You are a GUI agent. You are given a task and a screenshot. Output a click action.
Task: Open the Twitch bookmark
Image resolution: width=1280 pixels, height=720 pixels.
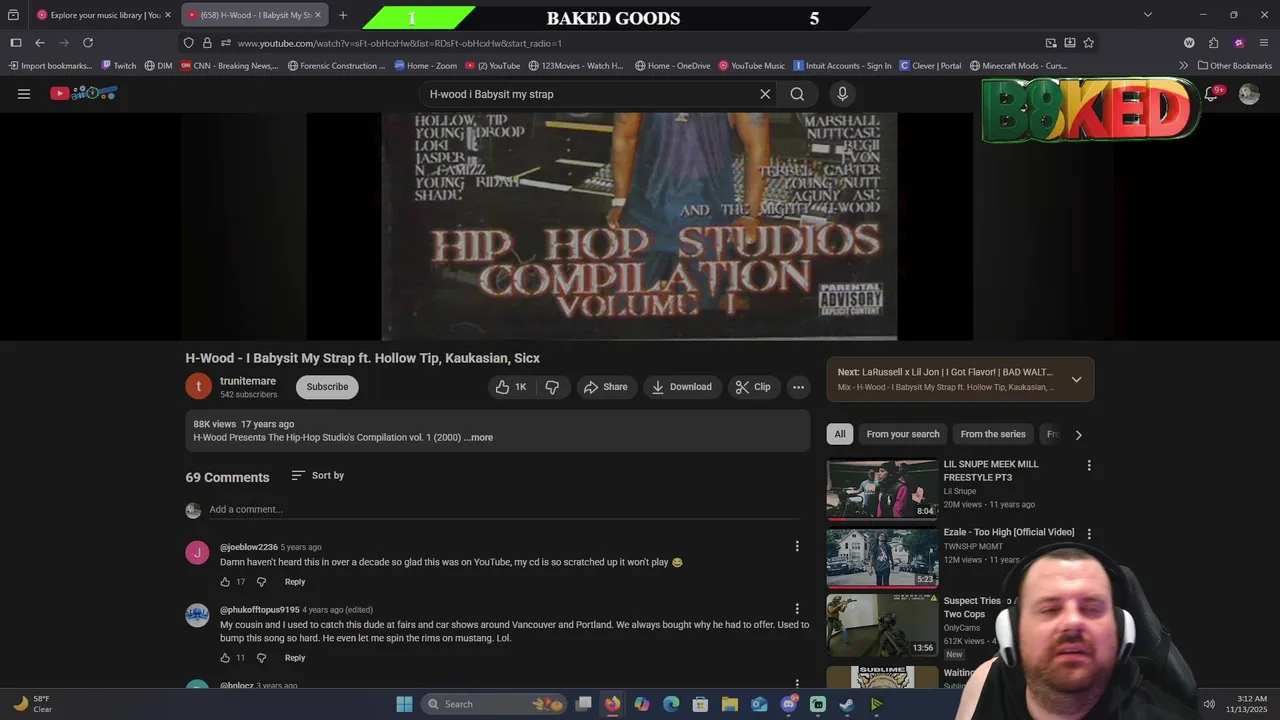(118, 66)
